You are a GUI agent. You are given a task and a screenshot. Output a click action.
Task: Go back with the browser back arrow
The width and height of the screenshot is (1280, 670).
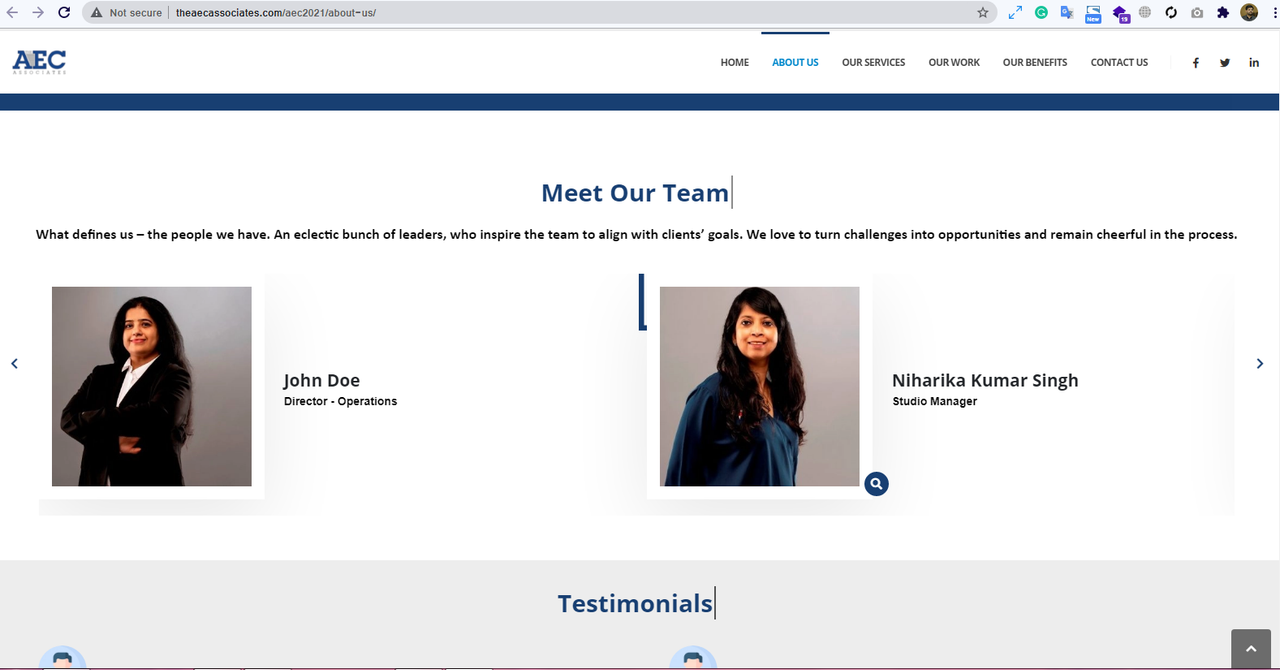tap(12, 13)
